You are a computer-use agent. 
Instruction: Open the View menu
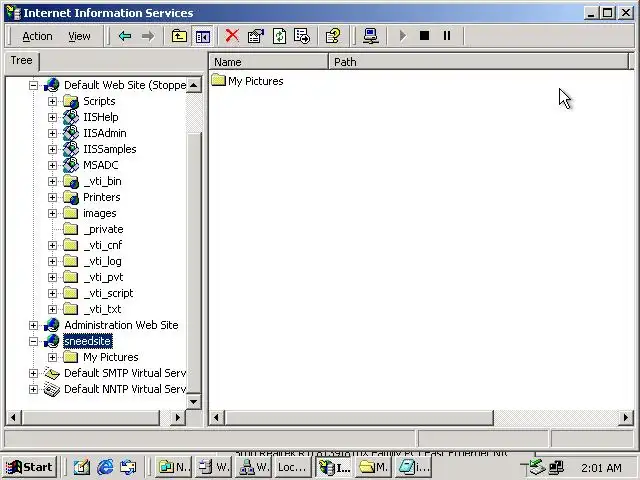[x=79, y=36]
